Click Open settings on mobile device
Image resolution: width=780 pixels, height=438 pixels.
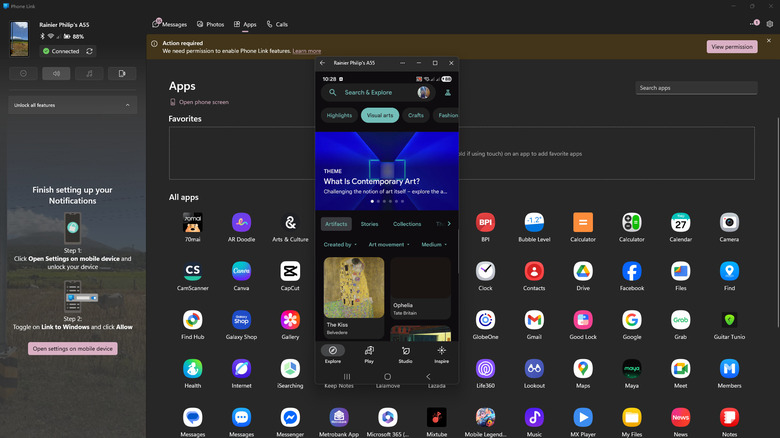(73, 348)
